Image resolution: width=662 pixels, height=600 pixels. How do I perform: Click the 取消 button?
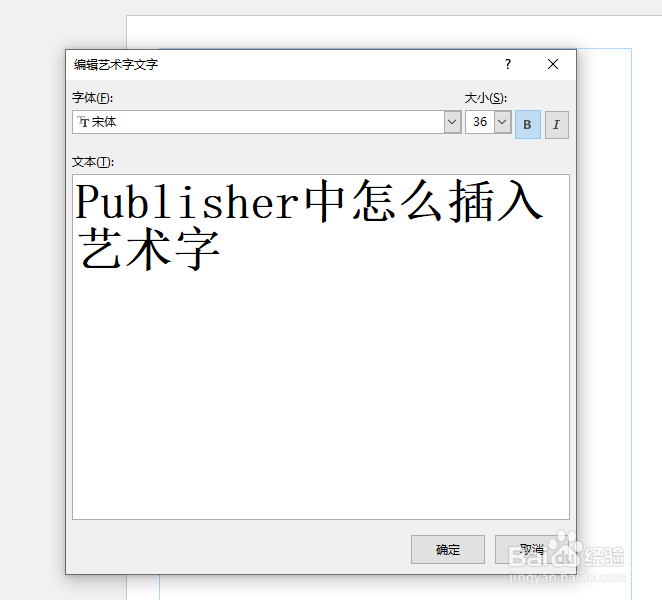pyautogui.click(x=531, y=549)
